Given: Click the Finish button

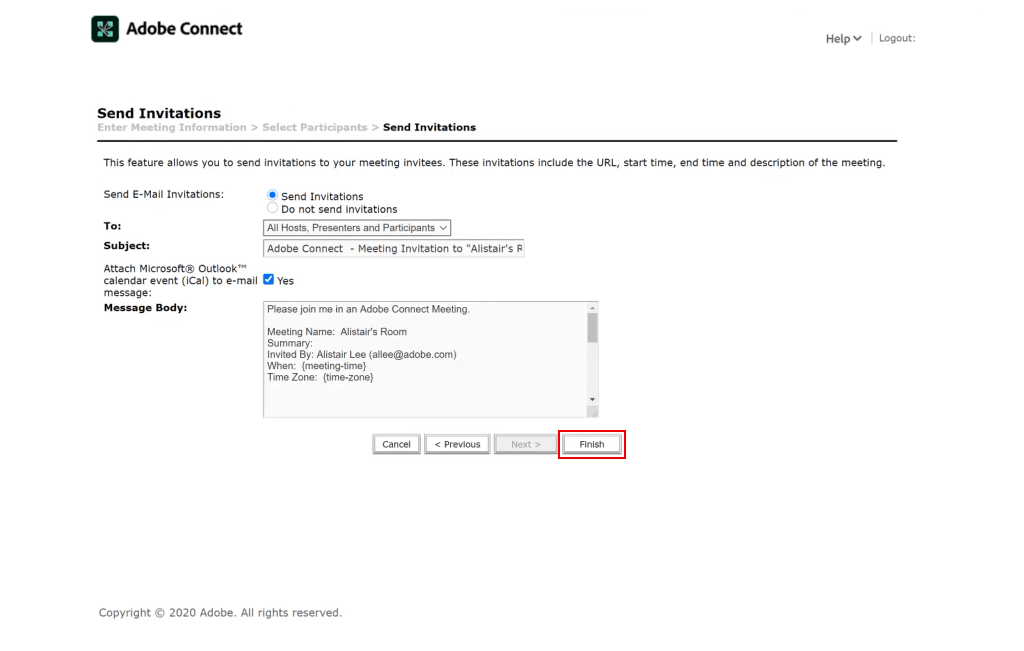Looking at the screenshot, I should point(592,444).
